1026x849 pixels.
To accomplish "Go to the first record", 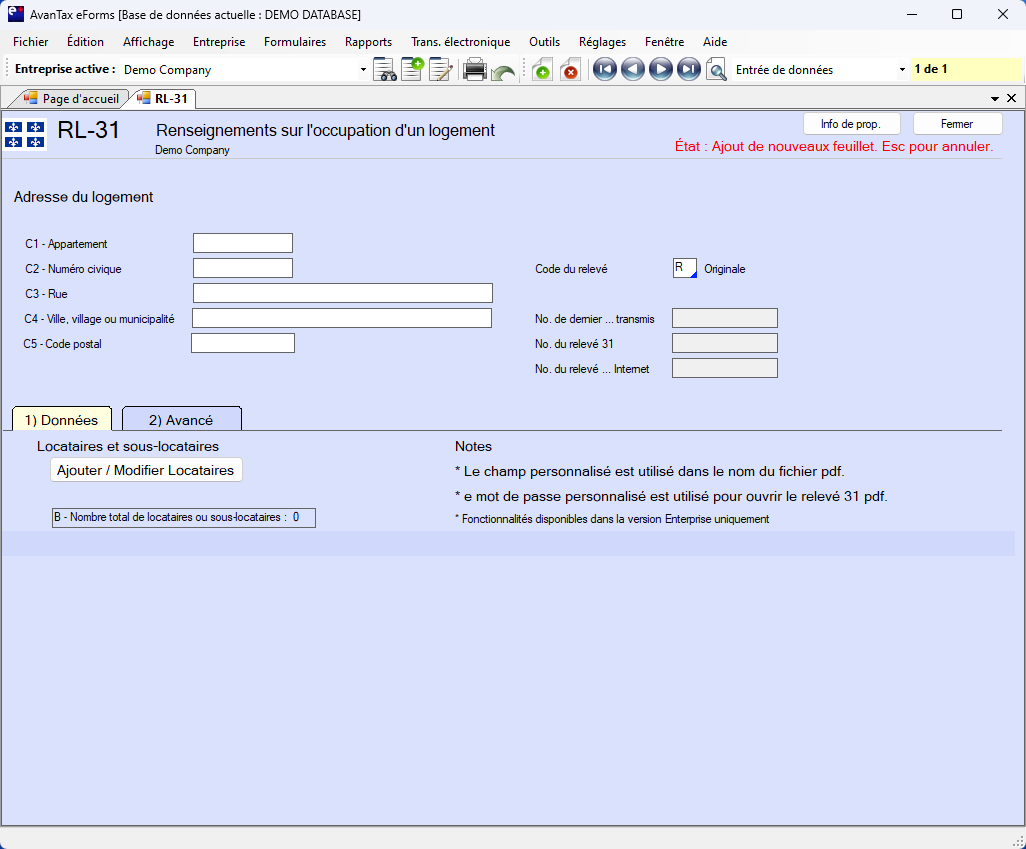I will [604, 70].
